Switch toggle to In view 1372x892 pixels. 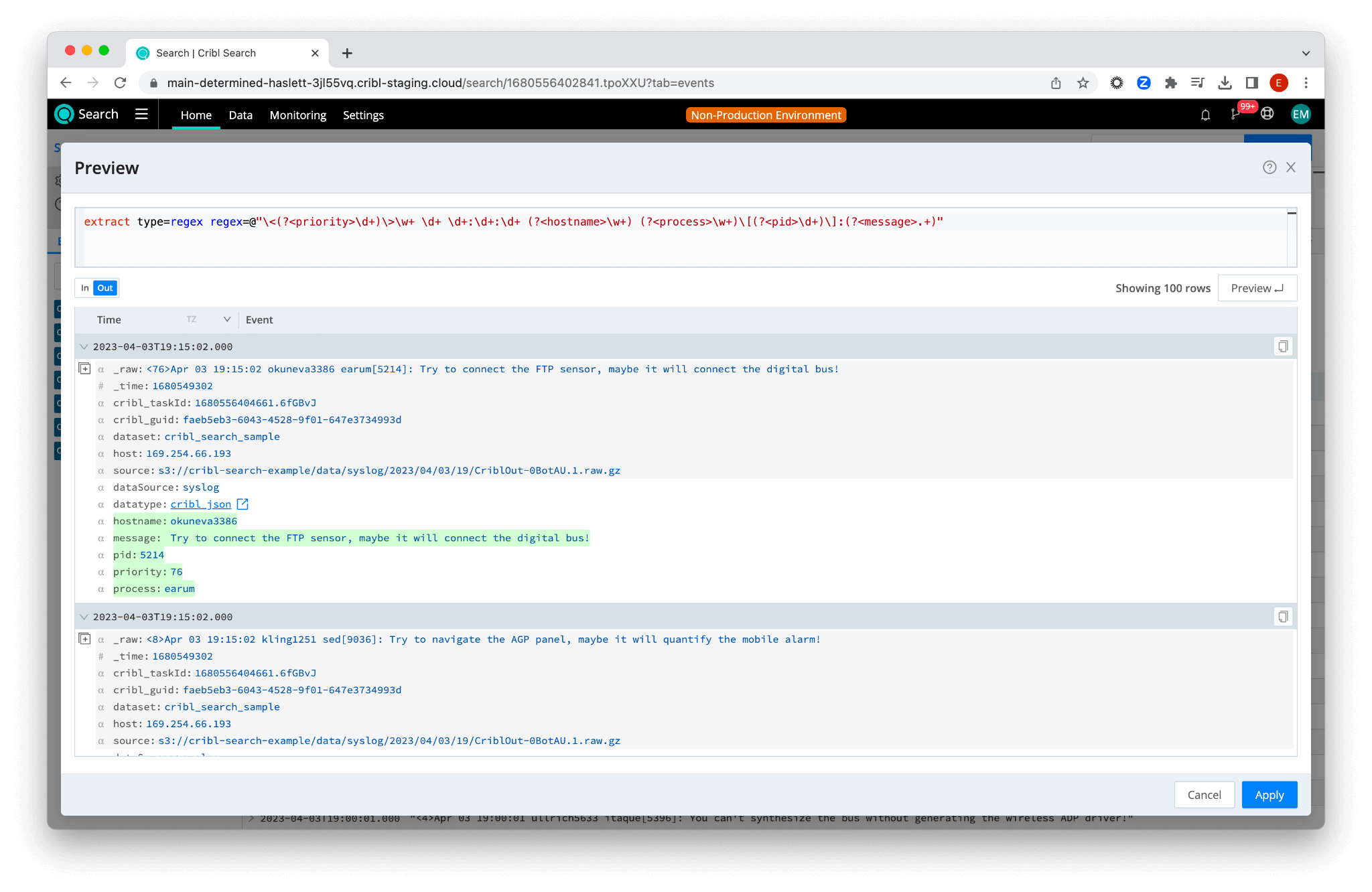85,288
